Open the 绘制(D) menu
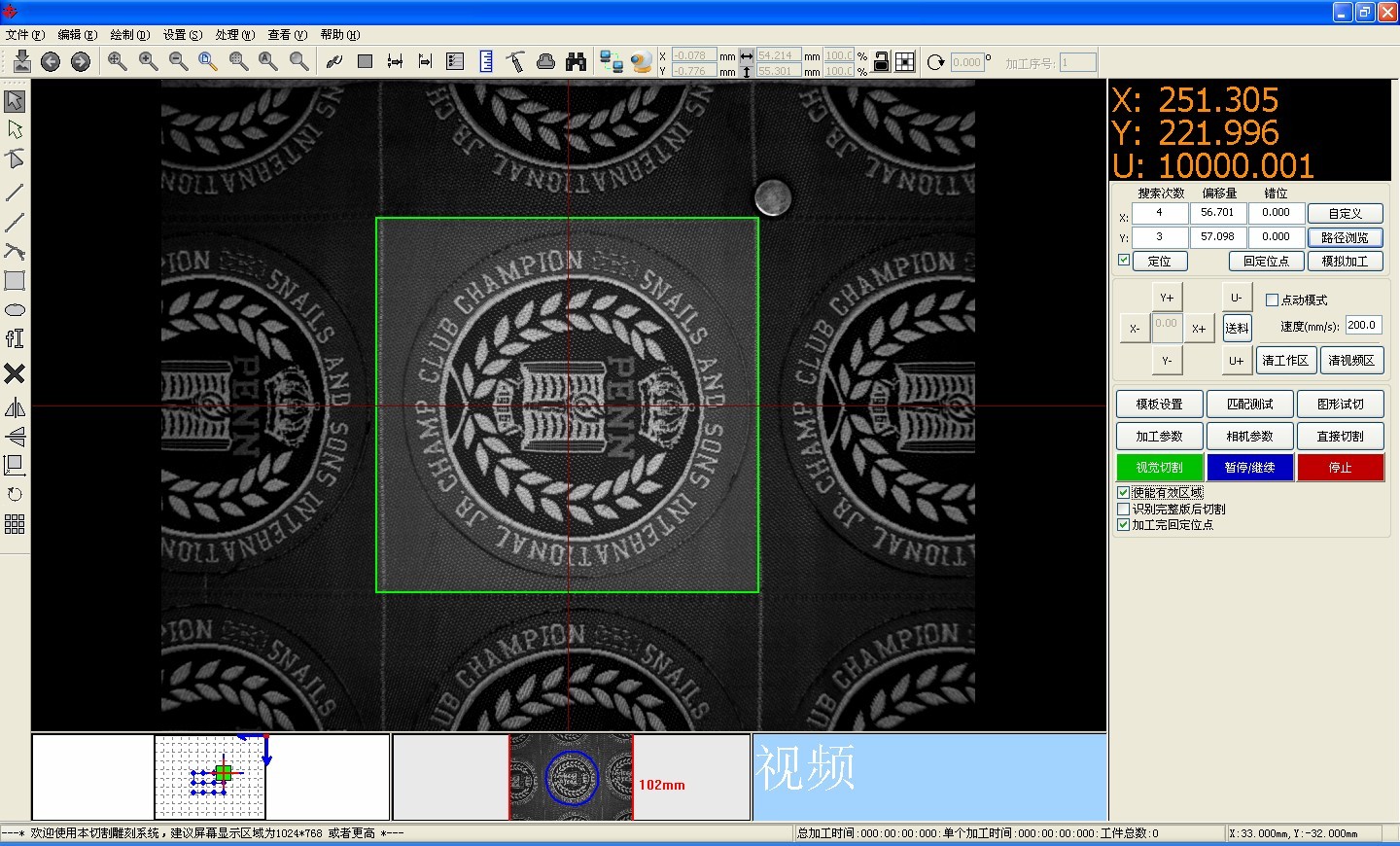This screenshot has height=846, width=1400. coord(130,35)
